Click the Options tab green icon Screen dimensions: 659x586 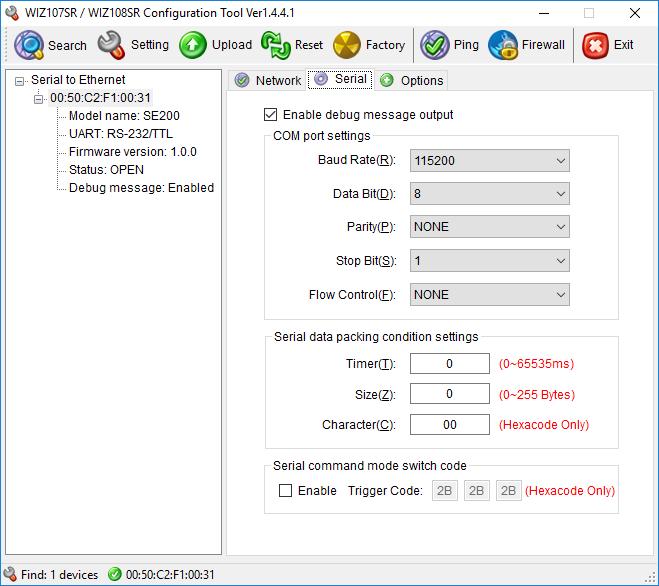click(387, 80)
